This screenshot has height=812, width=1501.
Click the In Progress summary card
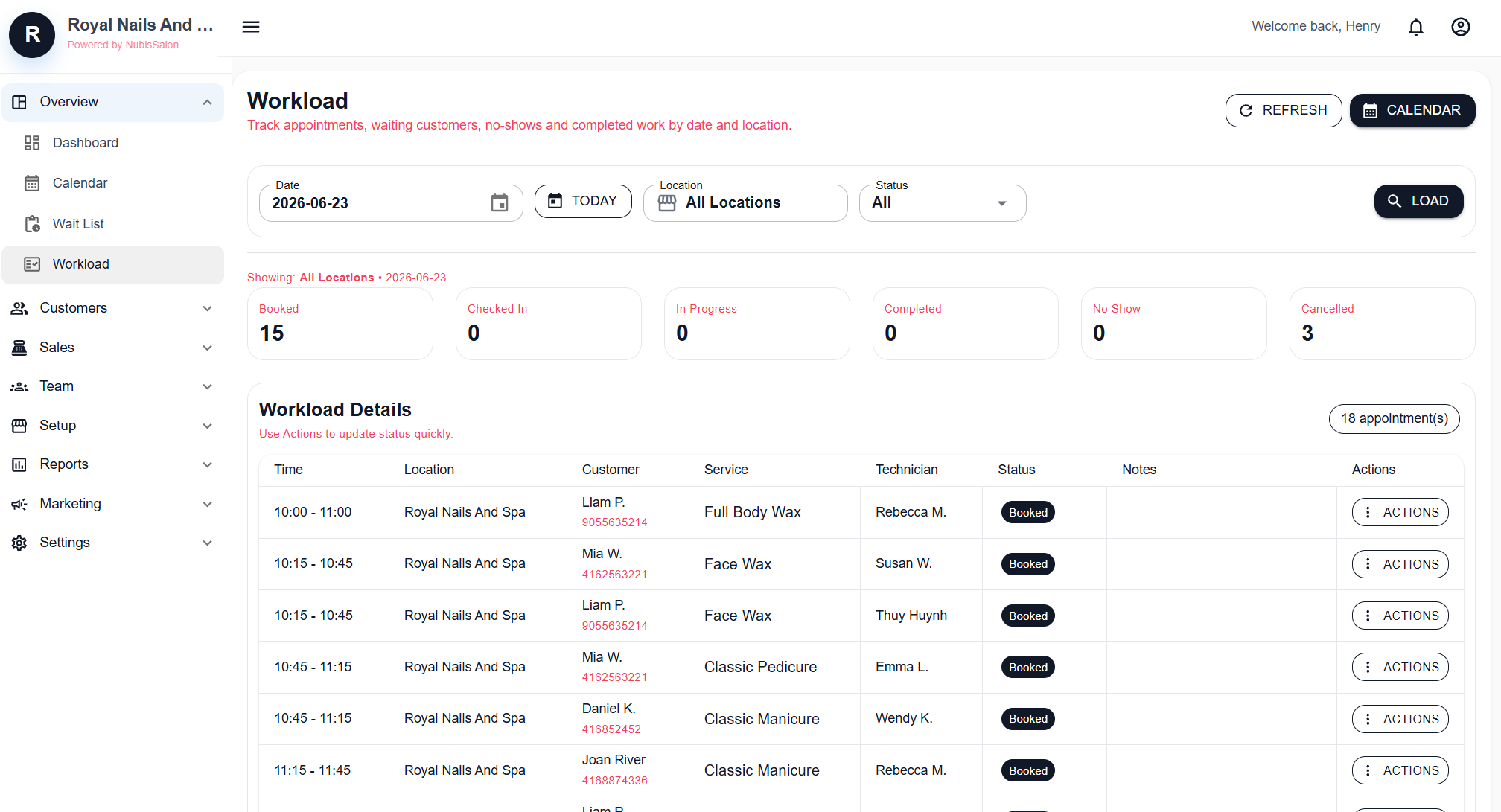[x=757, y=324]
